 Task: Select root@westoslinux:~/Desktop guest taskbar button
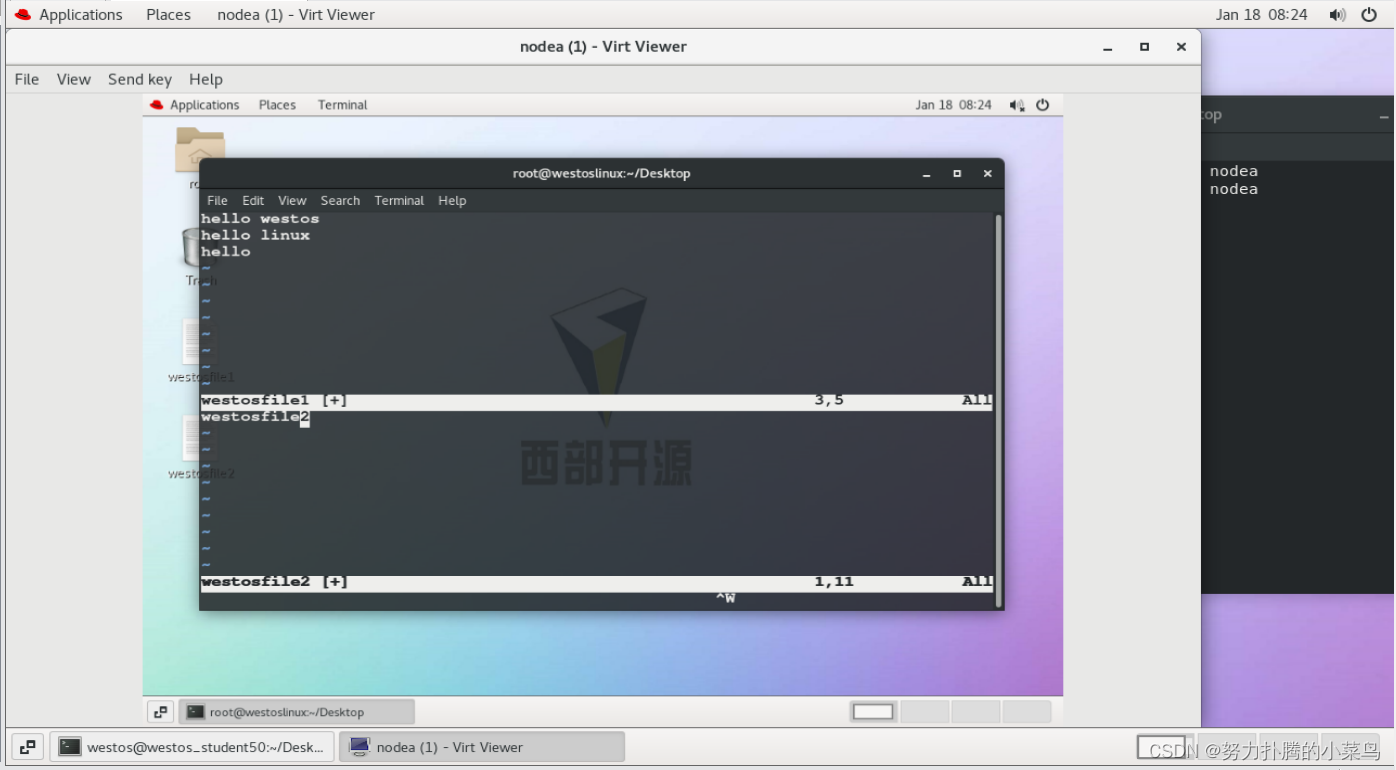pos(296,712)
